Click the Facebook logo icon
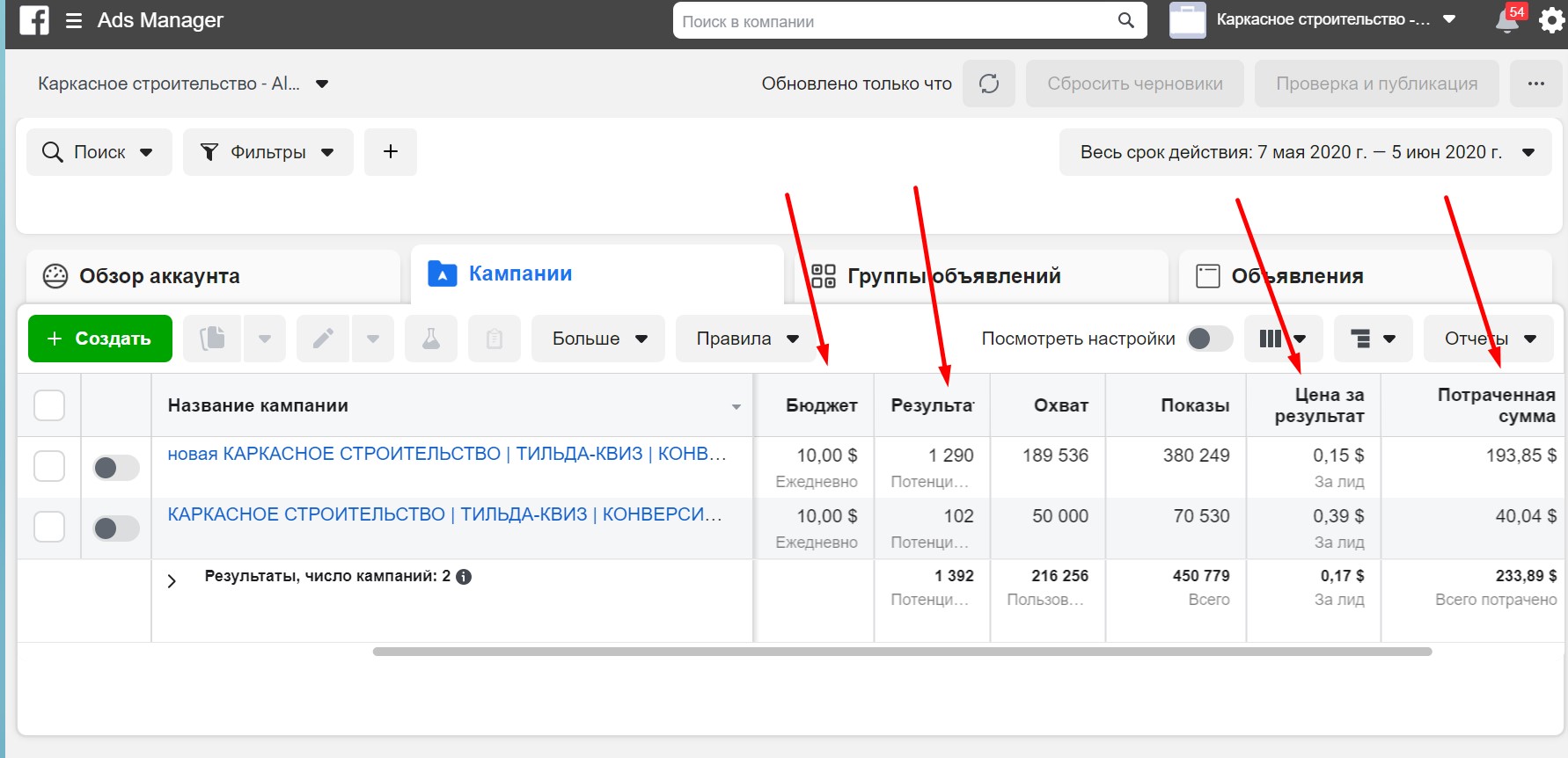1568x758 pixels. pyautogui.click(x=34, y=20)
